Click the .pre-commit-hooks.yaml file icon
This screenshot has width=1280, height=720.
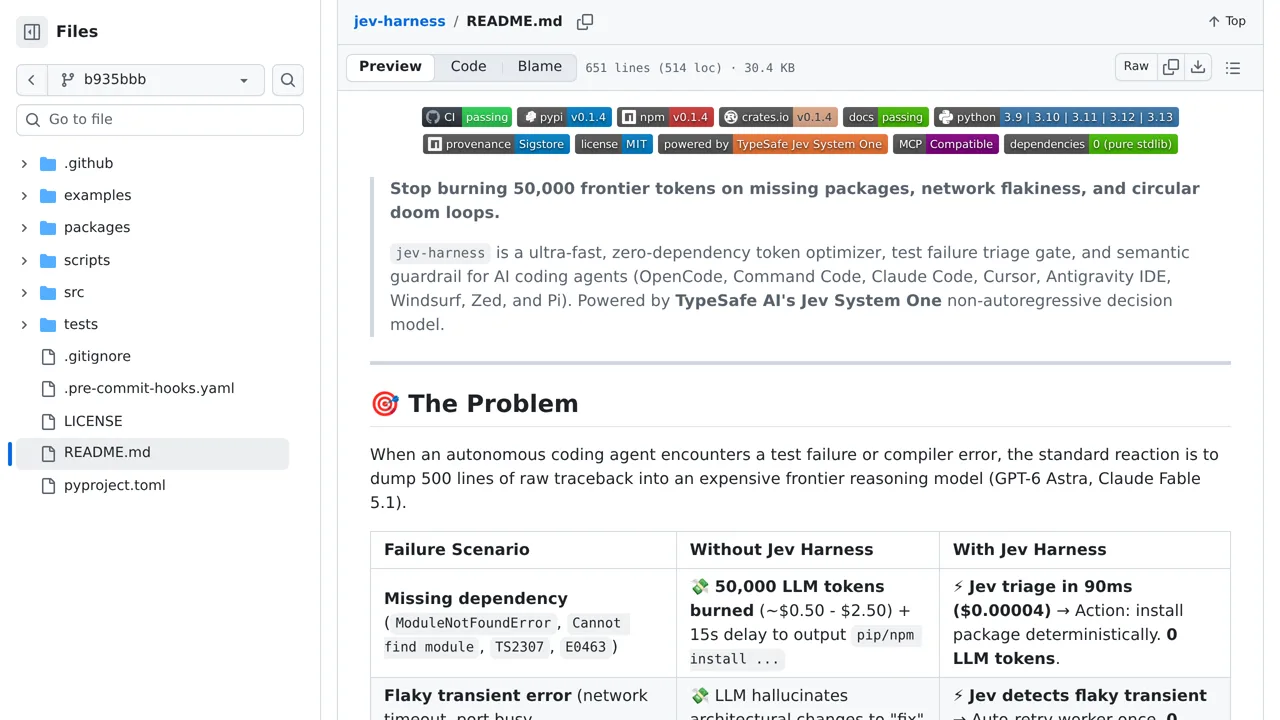[48, 388]
